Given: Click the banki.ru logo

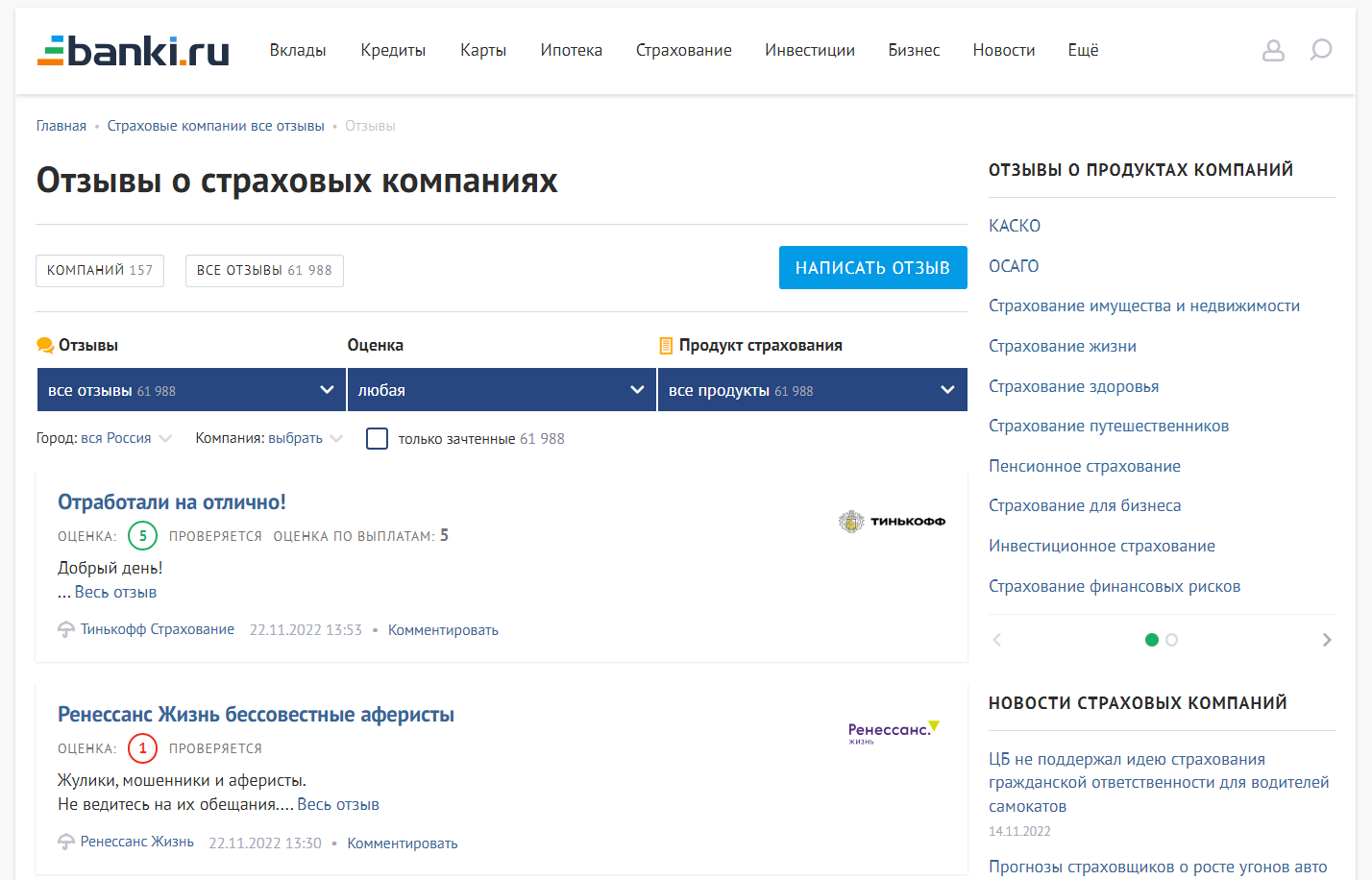Looking at the screenshot, I should click(x=133, y=50).
